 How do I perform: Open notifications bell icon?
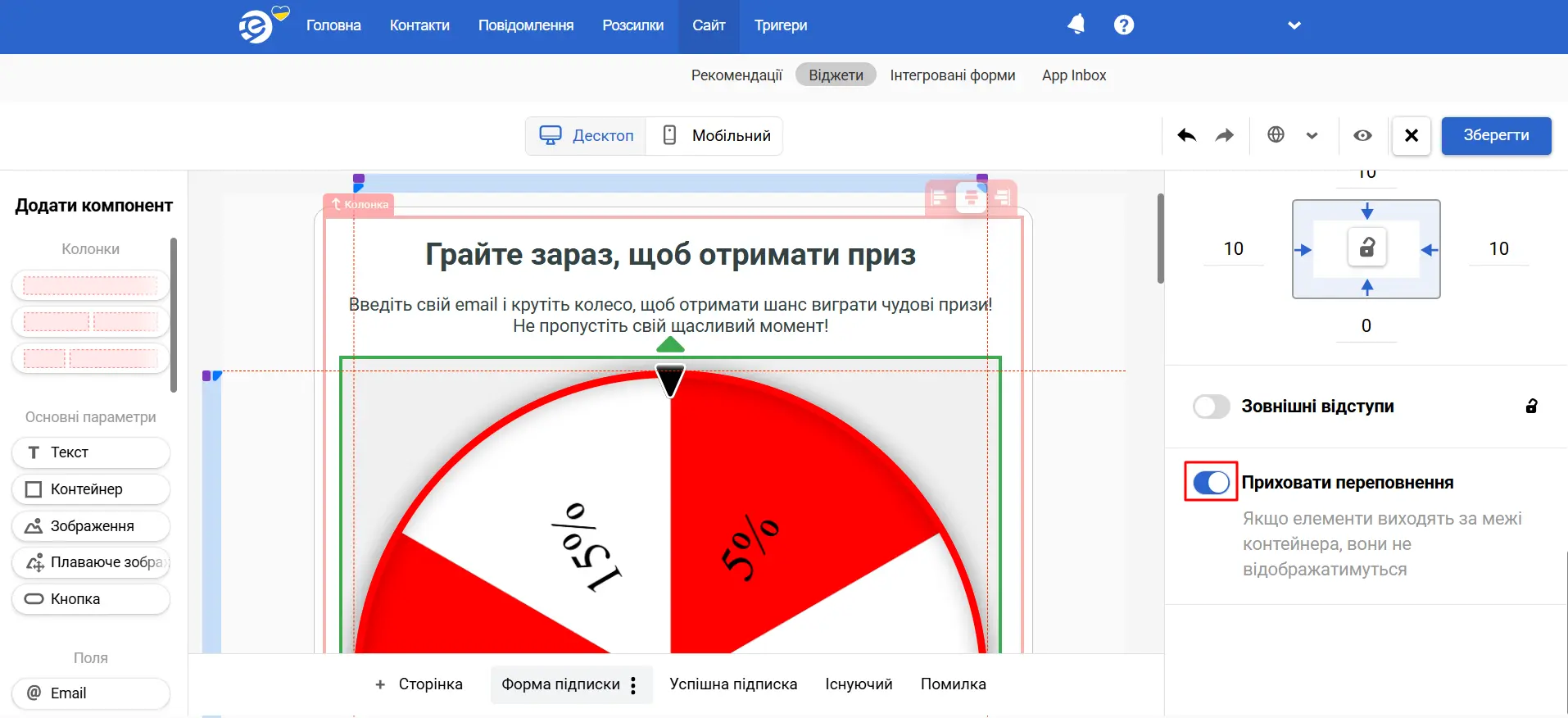coord(1076,25)
